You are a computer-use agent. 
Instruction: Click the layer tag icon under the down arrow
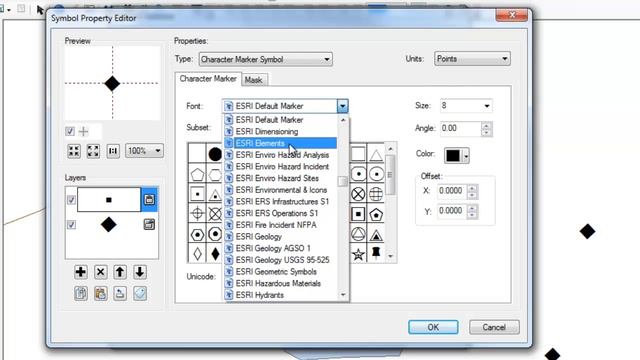140,293
